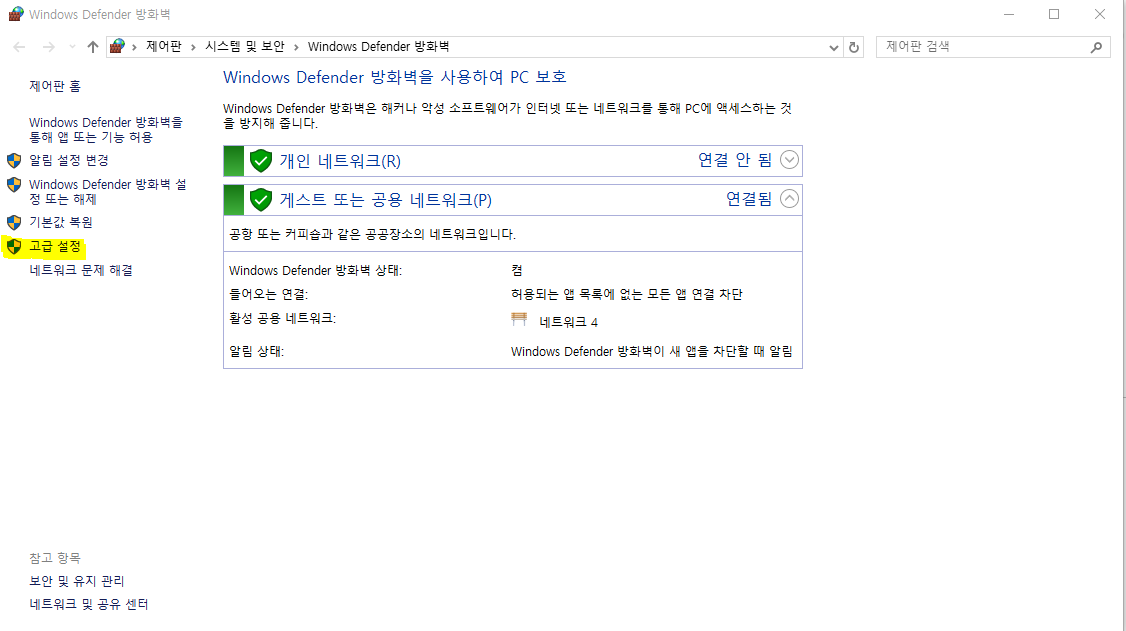
Task: Click the search magnifier icon
Action: tap(1096, 47)
